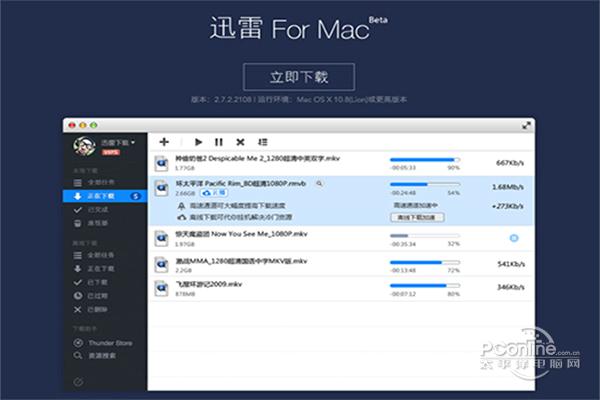Click the 2.2GB file size label
600x400 pixels.
click(x=184, y=270)
